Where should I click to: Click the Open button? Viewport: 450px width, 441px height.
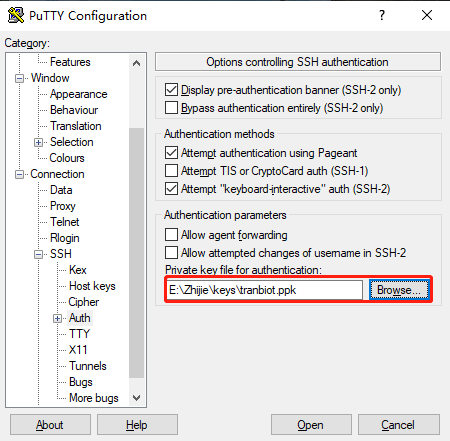(311, 425)
